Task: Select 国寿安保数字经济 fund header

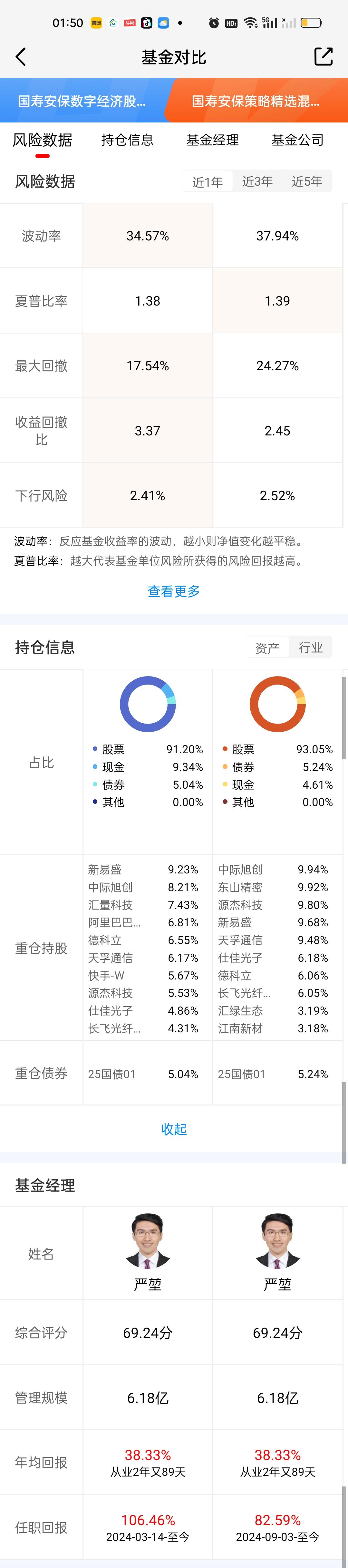Action: pos(82,101)
